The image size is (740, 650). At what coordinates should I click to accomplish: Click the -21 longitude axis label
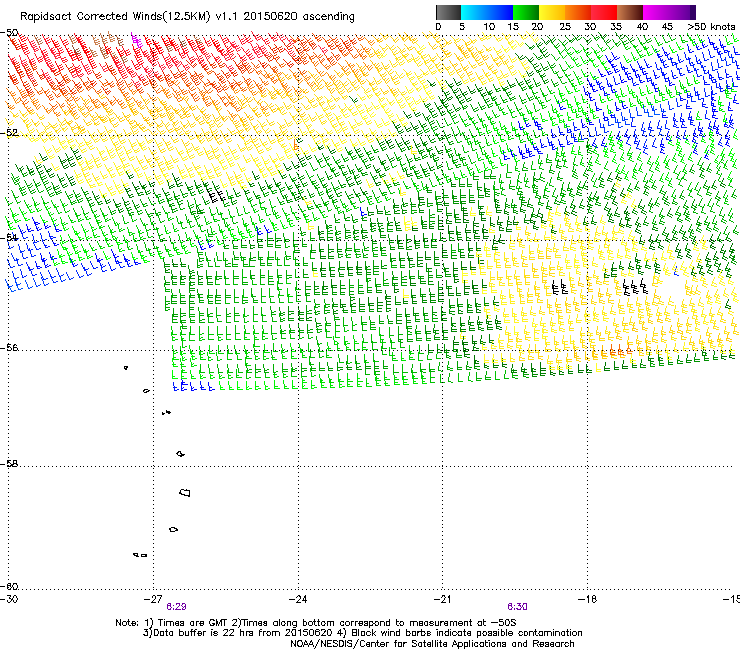[x=442, y=599]
